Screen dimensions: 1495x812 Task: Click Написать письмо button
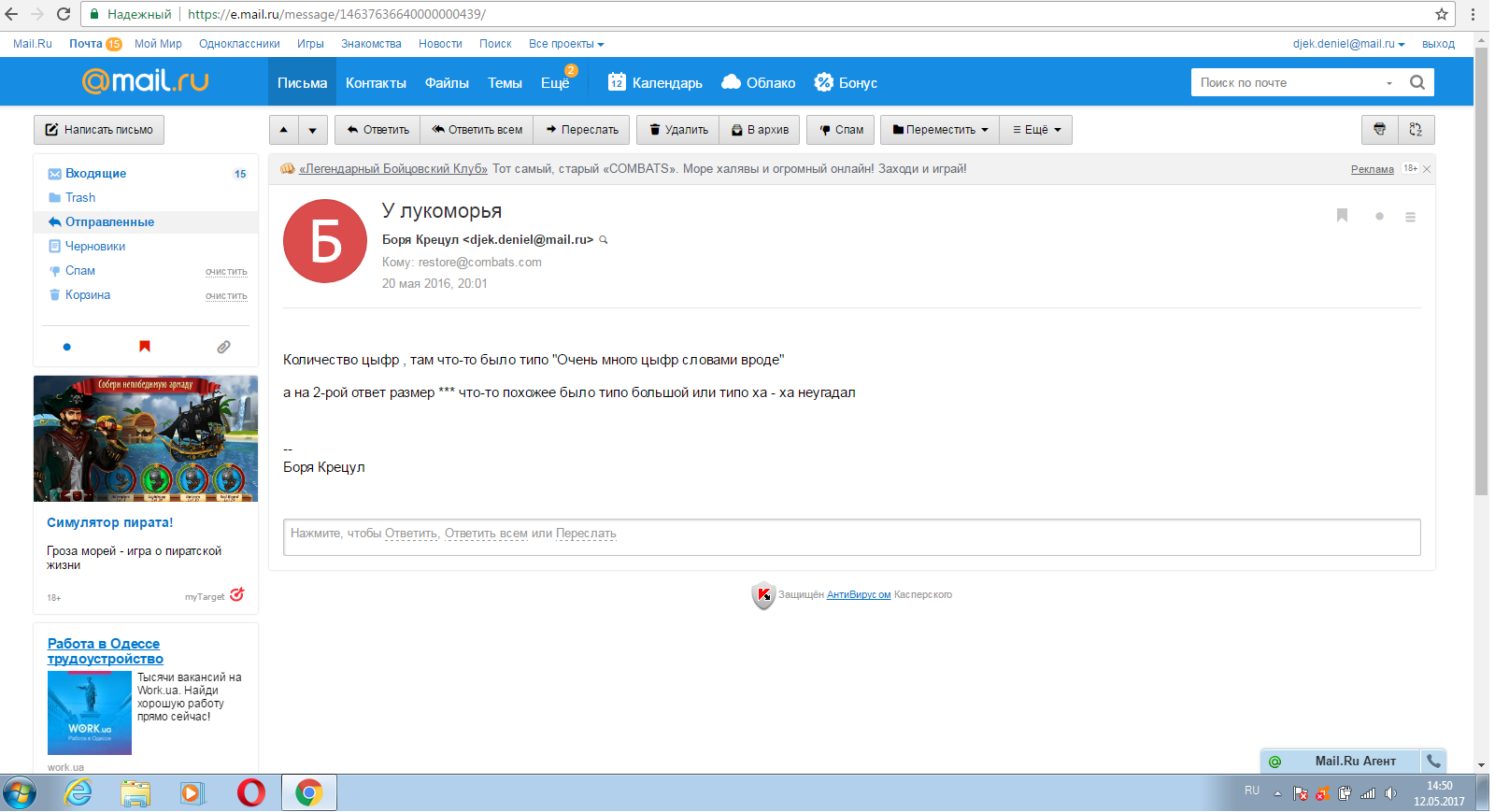99,130
